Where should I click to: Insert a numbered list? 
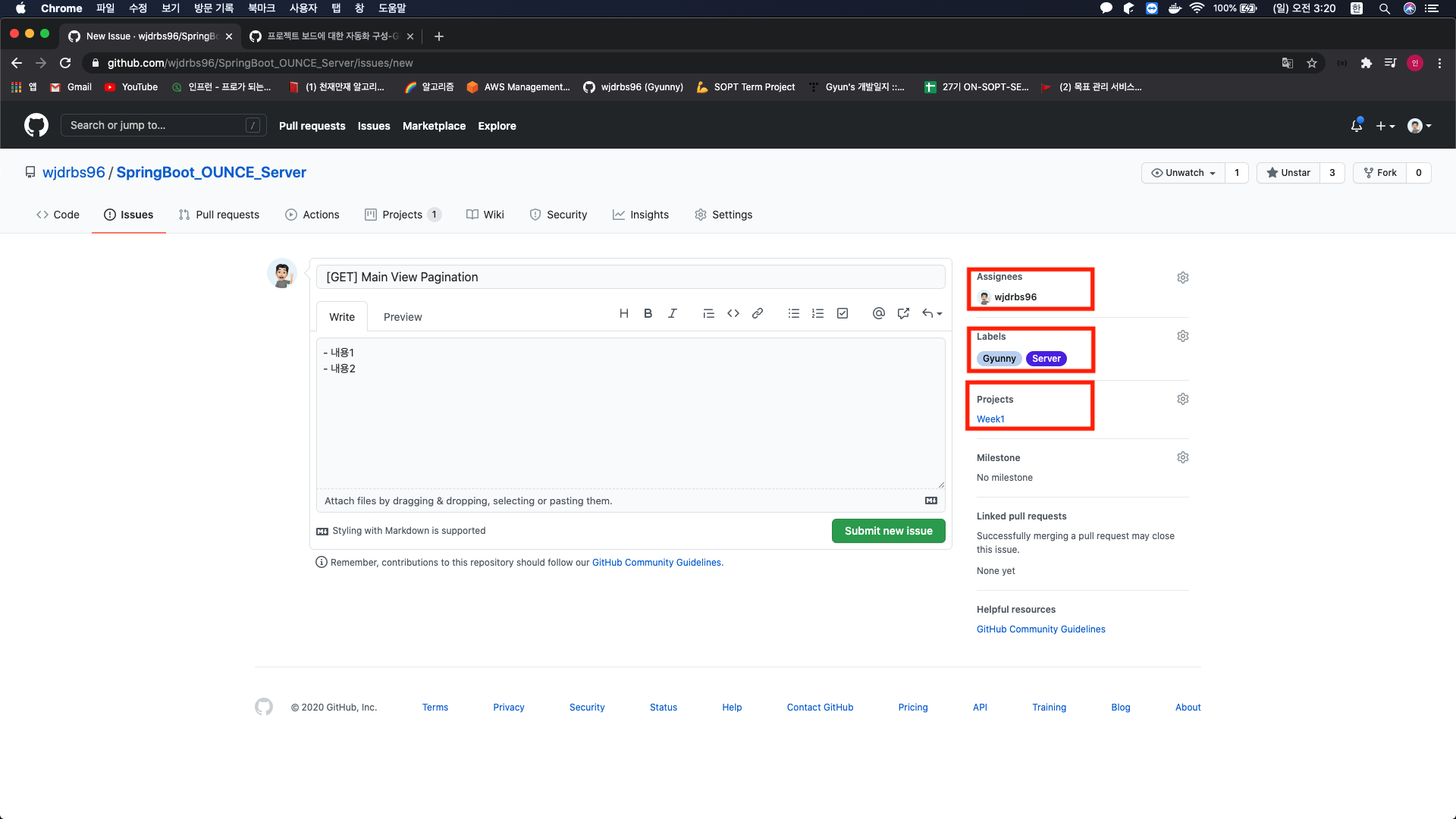point(817,313)
